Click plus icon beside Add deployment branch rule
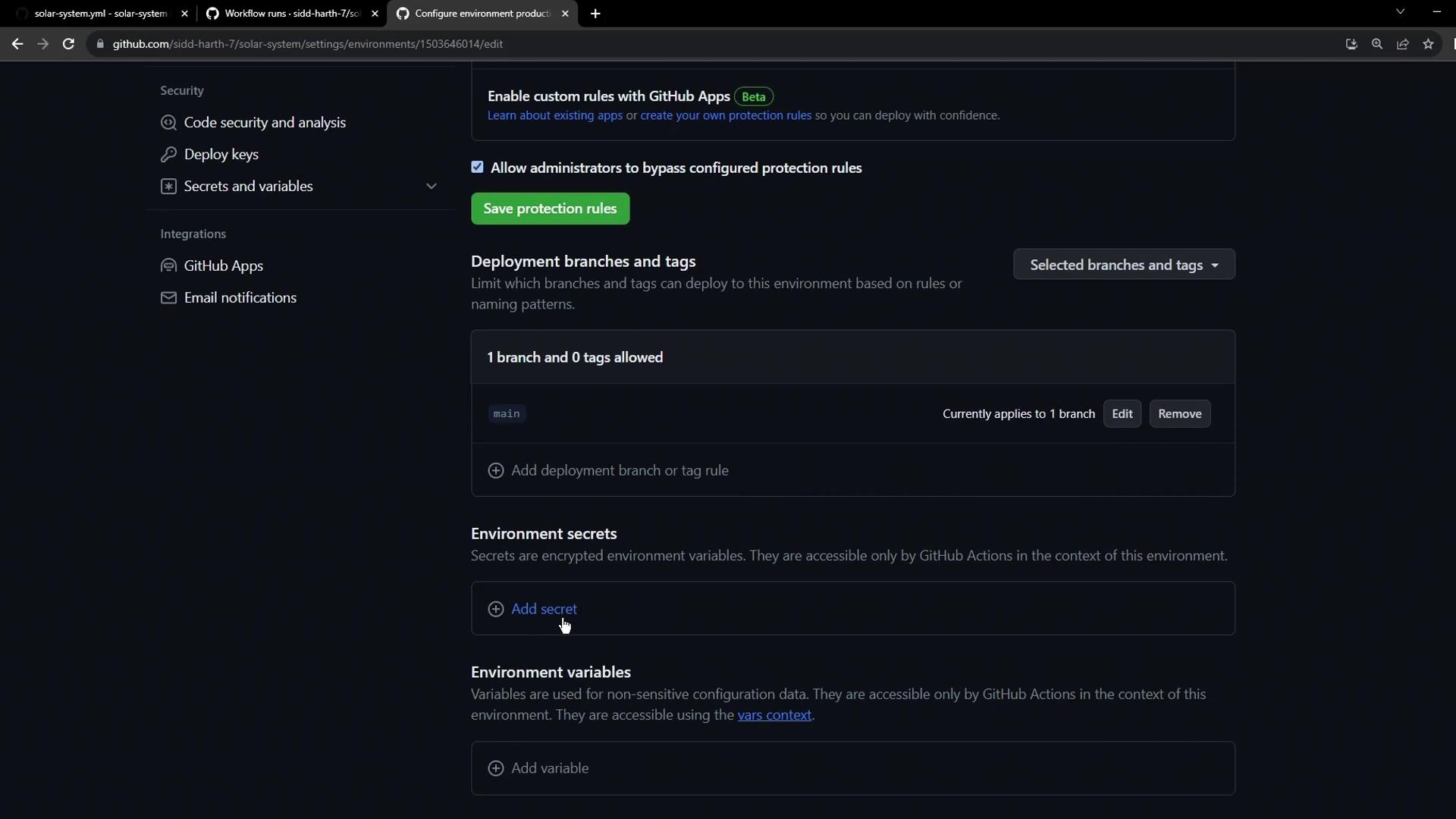The height and width of the screenshot is (819, 1456). [x=496, y=471]
